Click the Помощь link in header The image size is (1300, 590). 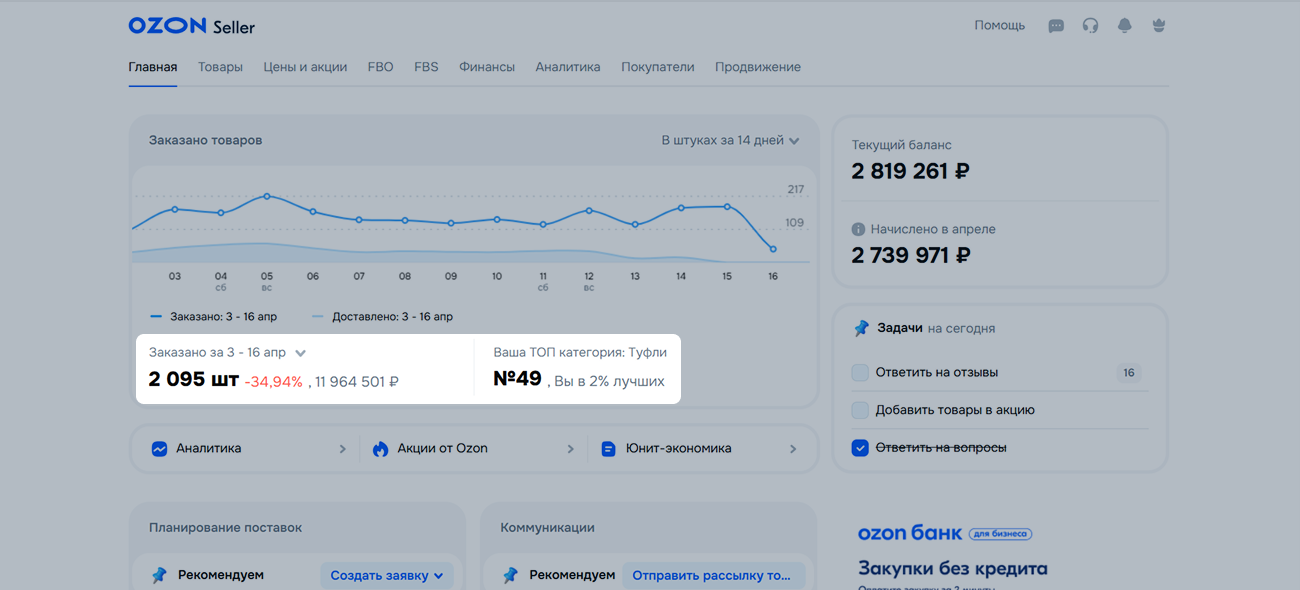(999, 26)
